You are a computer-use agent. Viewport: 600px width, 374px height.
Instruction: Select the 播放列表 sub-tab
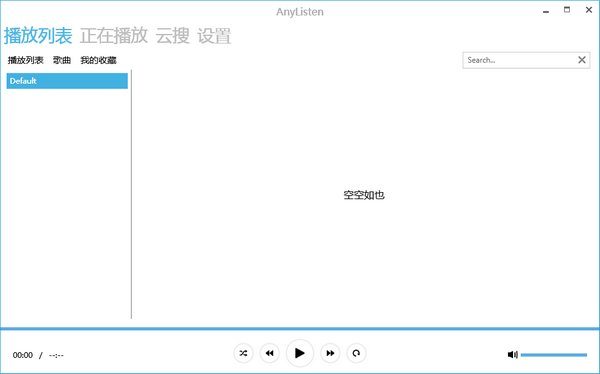point(25,60)
